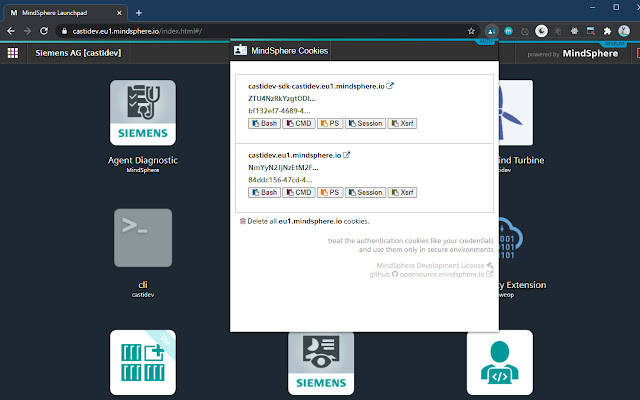Select the MindSphere Launchpad tab

click(x=63, y=13)
